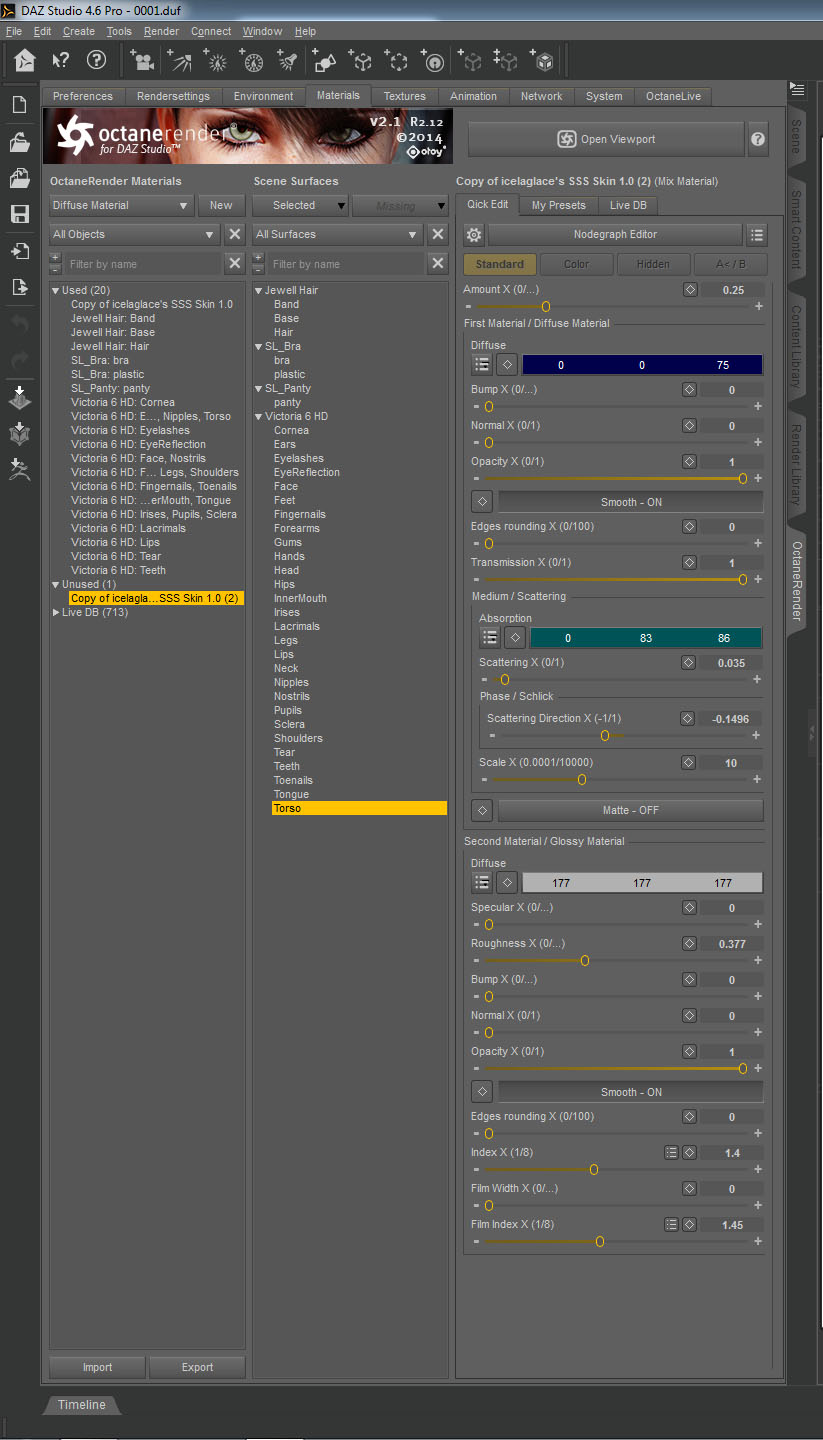Clear the All Surfaces filter with X
The image size is (823, 1440).
coord(437,234)
